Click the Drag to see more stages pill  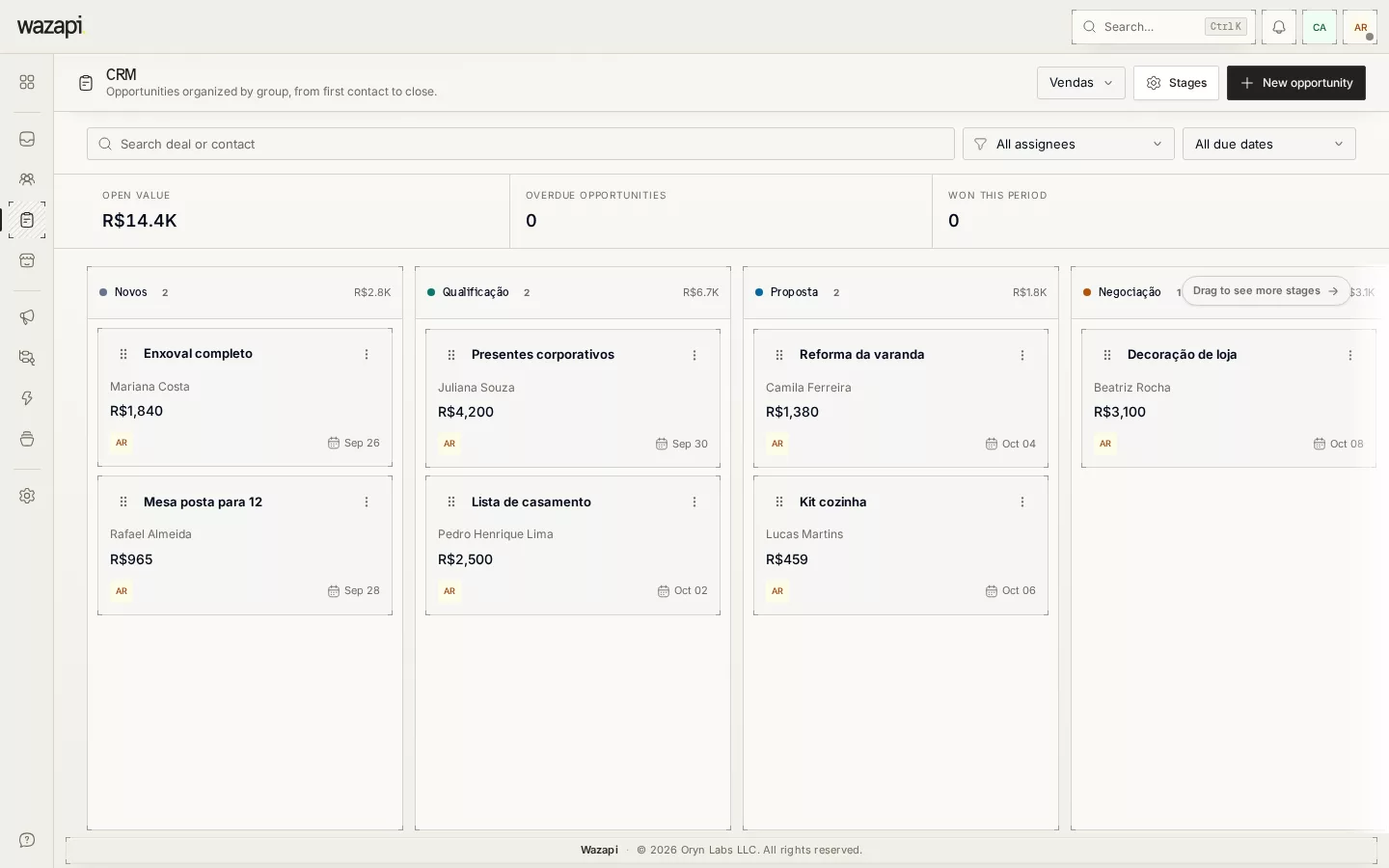coord(1266,290)
